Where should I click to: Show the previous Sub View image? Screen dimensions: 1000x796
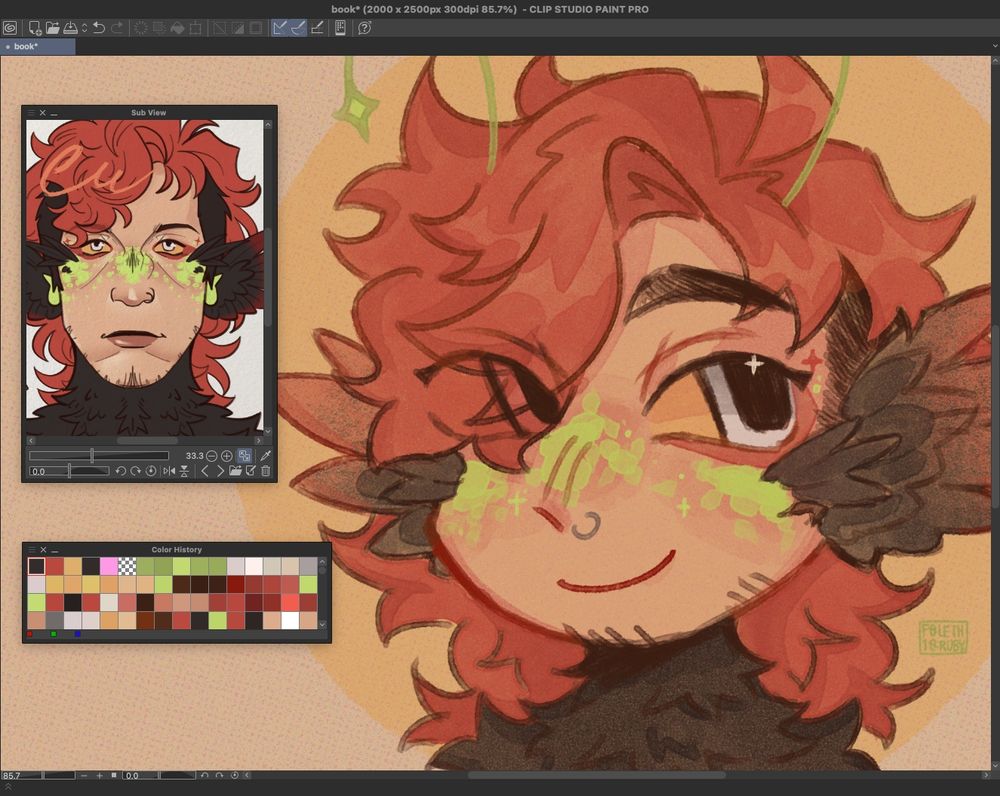(205, 471)
